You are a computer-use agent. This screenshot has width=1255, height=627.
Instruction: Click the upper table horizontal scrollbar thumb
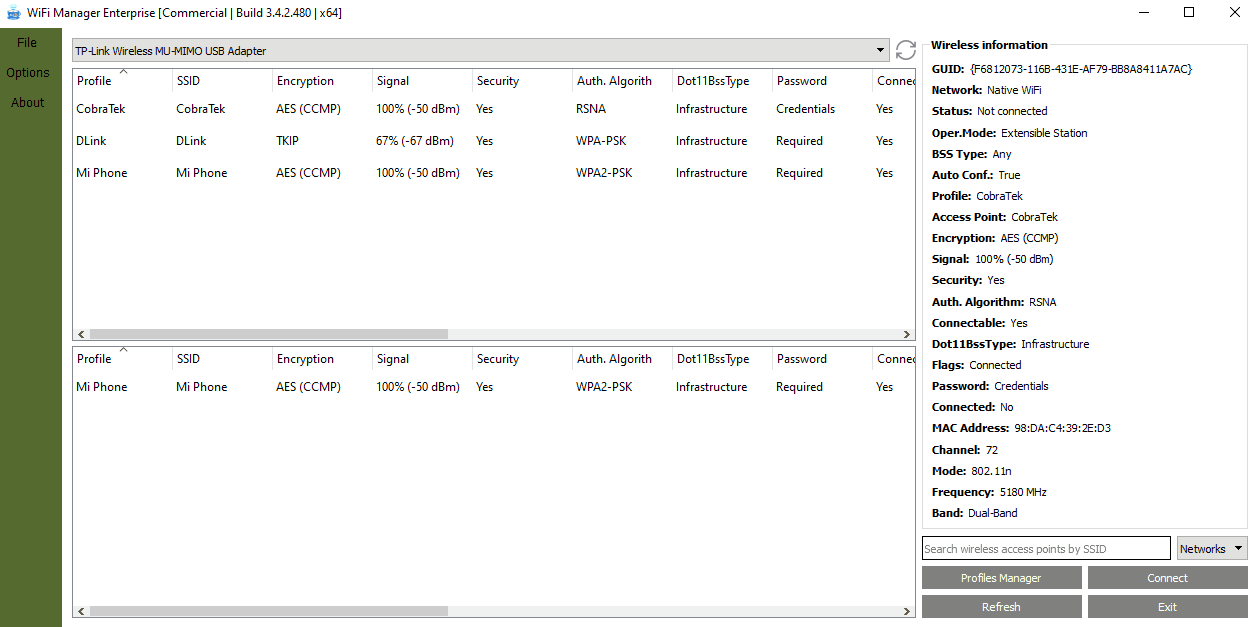pyautogui.click(x=268, y=334)
